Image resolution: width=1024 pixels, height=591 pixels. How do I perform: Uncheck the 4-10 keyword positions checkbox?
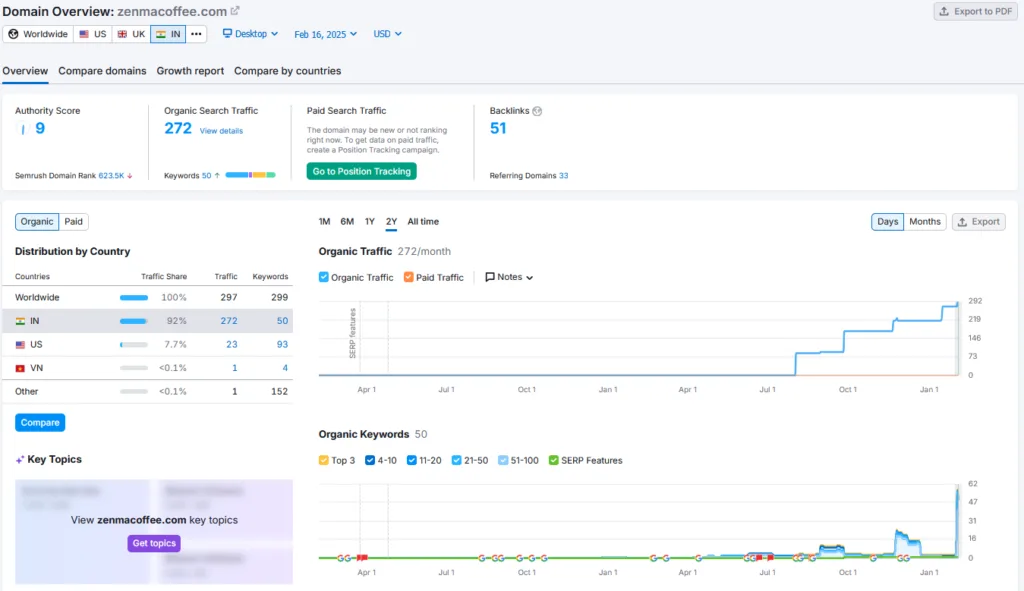(x=370, y=460)
